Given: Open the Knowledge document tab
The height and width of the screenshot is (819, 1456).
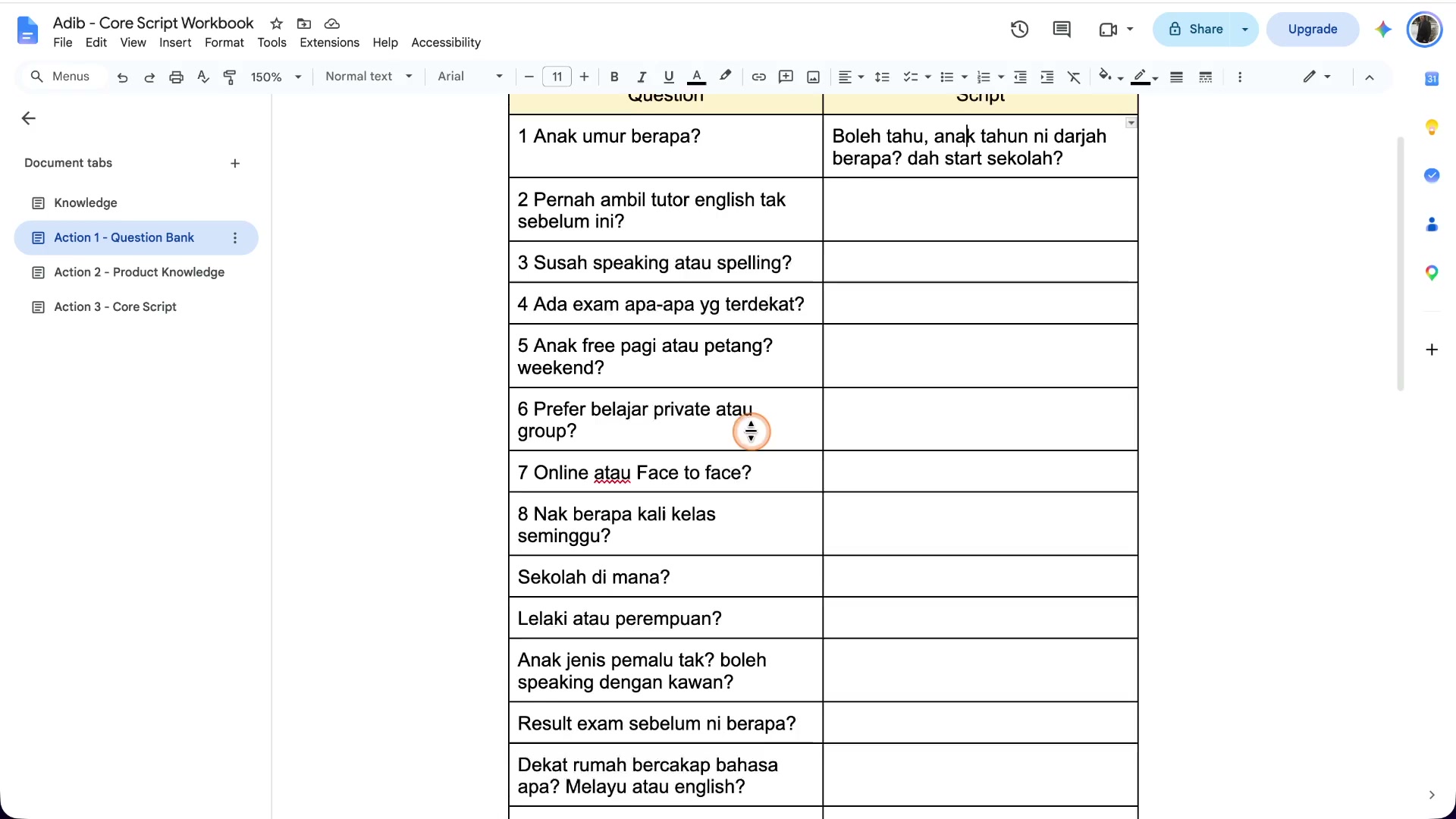Looking at the screenshot, I should [x=136, y=203].
